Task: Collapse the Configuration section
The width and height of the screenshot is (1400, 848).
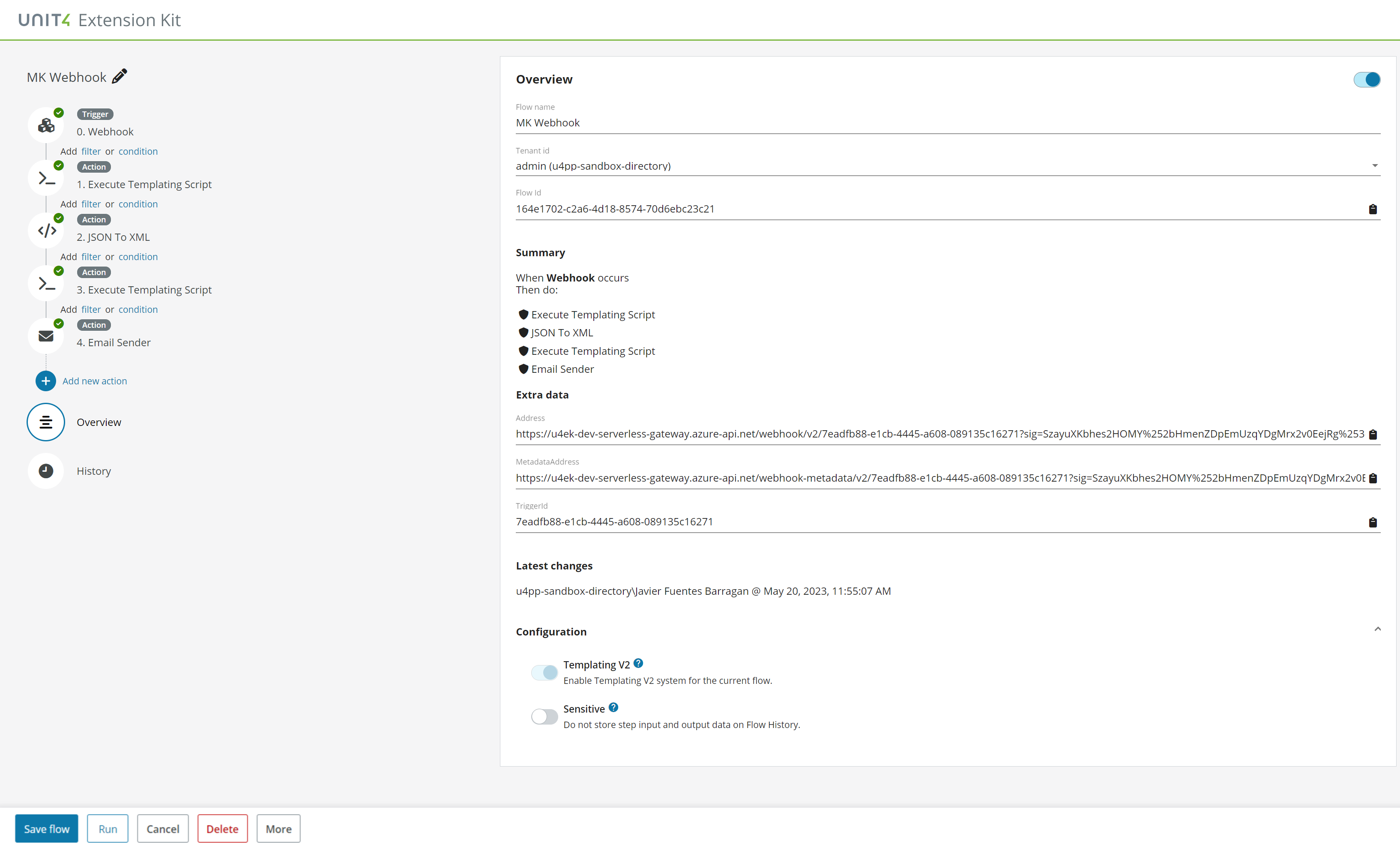Action: (x=1377, y=629)
